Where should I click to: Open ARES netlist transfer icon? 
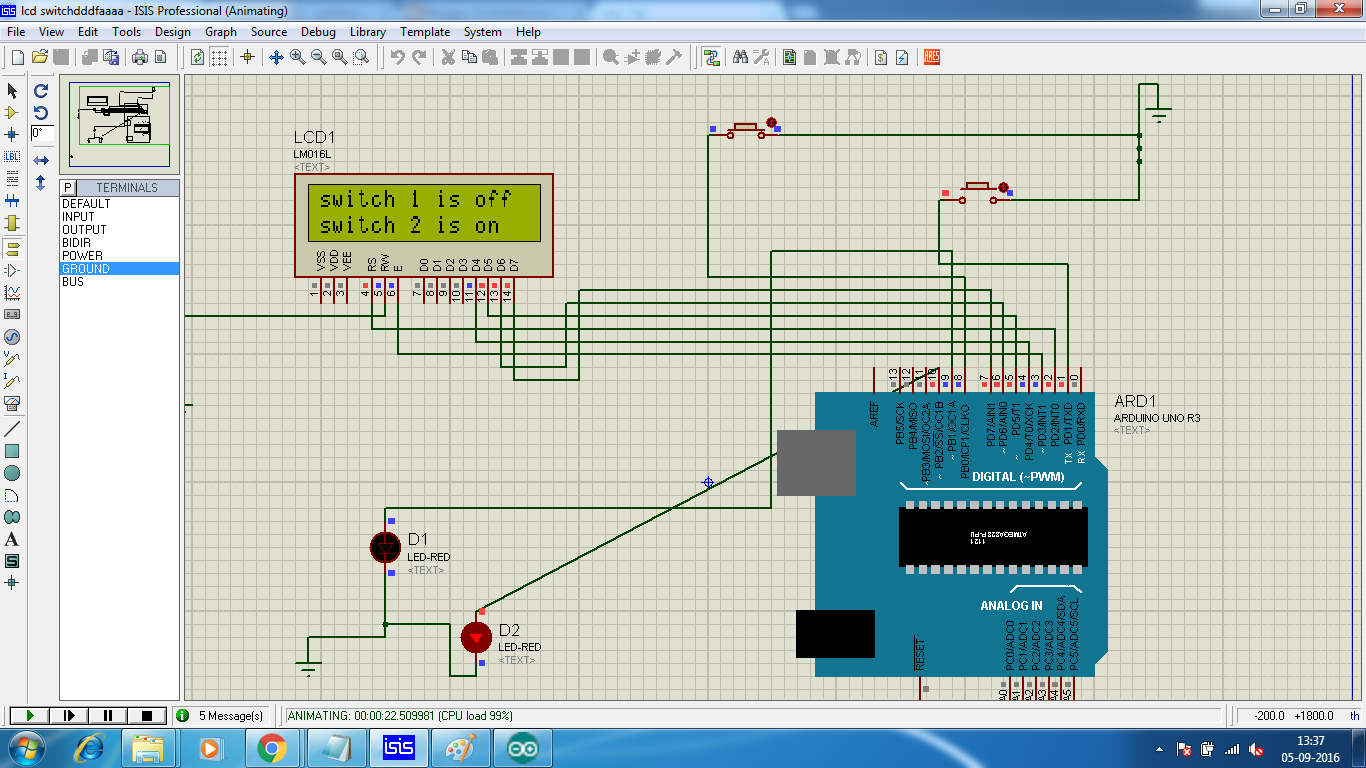pos(932,58)
